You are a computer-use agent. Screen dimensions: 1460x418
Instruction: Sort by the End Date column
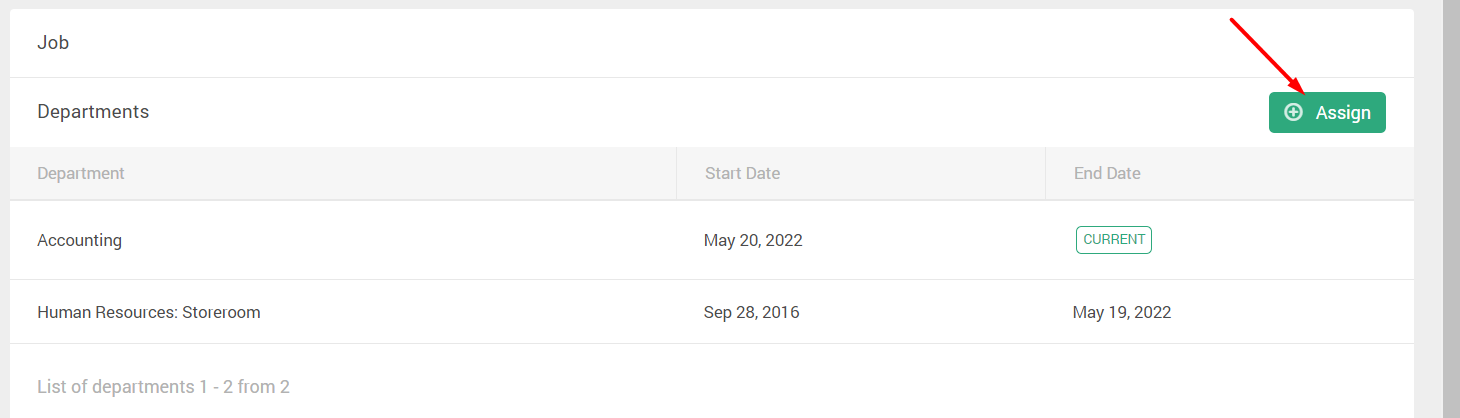point(1107,173)
